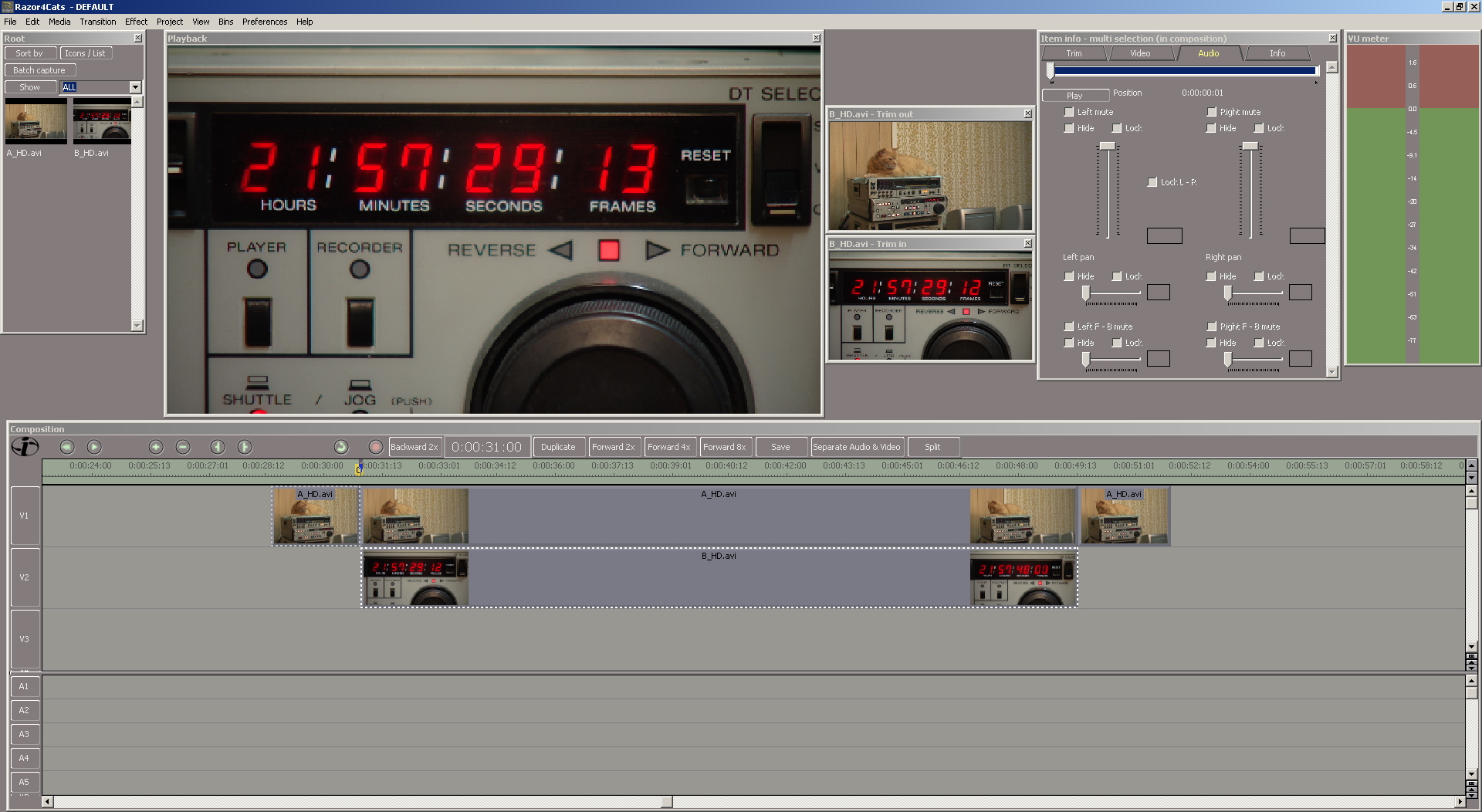Click the Separate Audio & Video button
Viewport: 1482px width, 812px height.
point(856,447)
